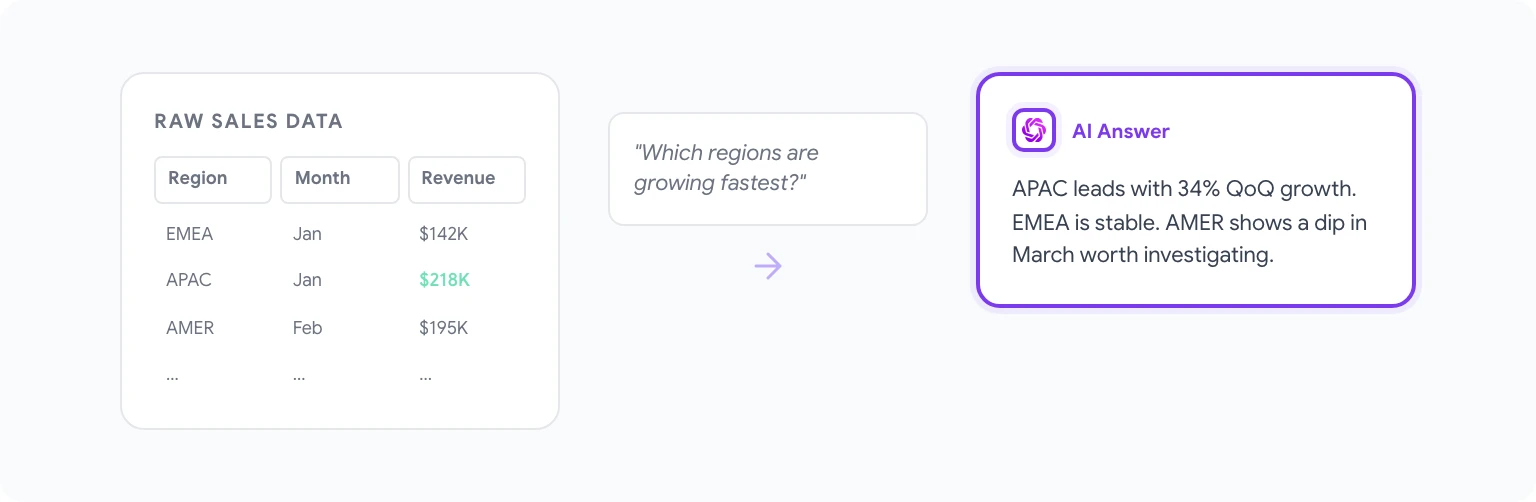This screenshot has width=1536, height=502.
Task: Click the AI Answer title label
Action: coord(1120,131)
